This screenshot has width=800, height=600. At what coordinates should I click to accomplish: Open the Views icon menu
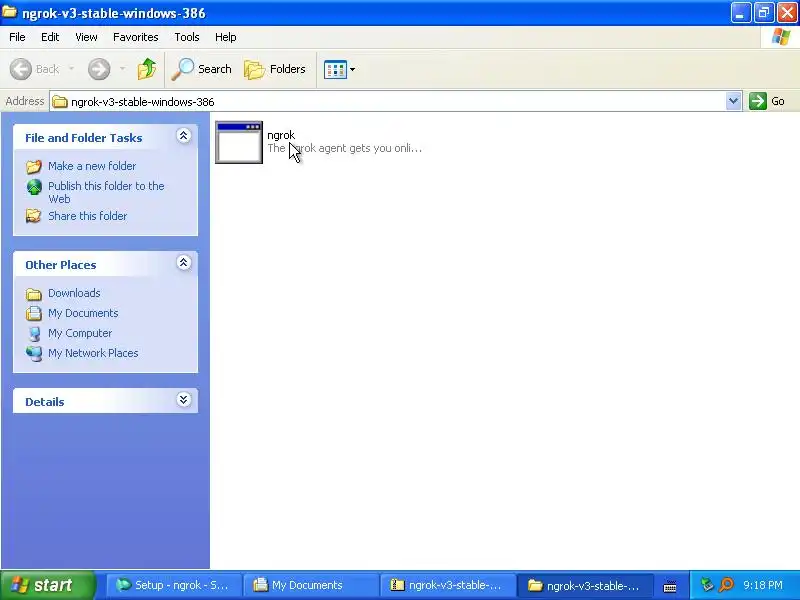click(x=339, y=69)
